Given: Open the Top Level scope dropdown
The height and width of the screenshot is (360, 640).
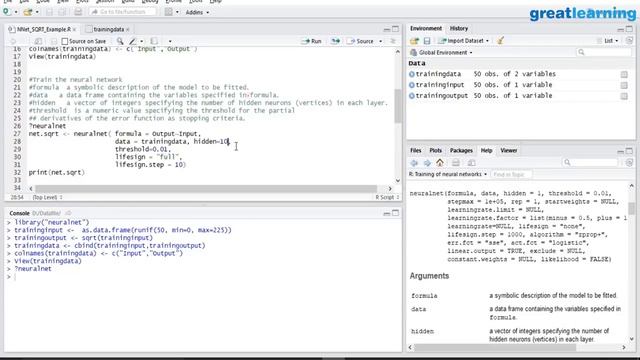Looking at the screenshot, I should click(47, 197).
